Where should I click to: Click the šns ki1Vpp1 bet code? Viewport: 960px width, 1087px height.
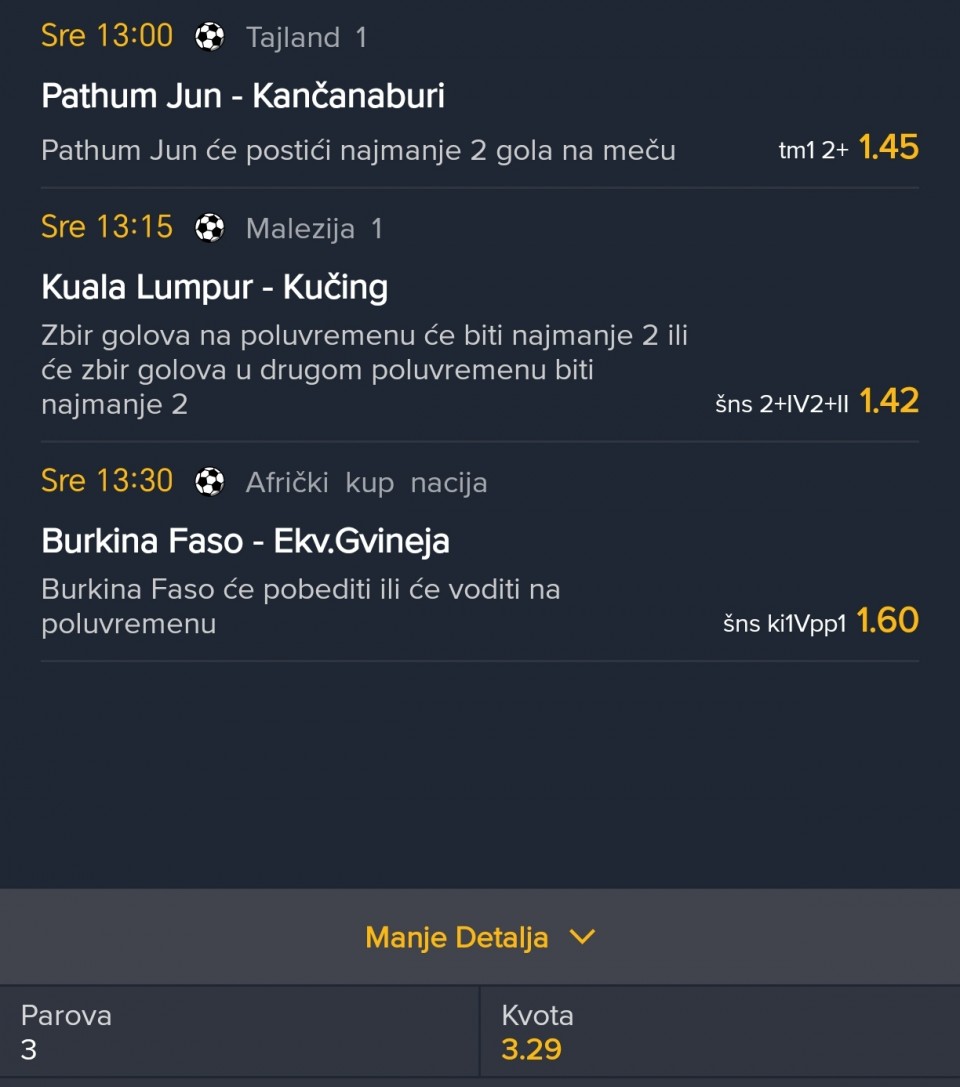(x=785, y=624)
